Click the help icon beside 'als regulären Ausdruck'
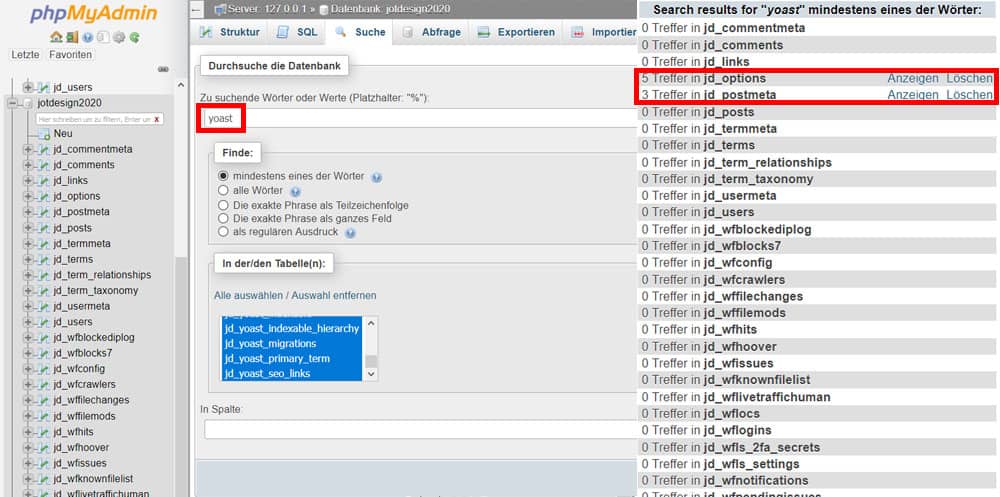Viewport: 1000px width, 497px height. (350, 233)
